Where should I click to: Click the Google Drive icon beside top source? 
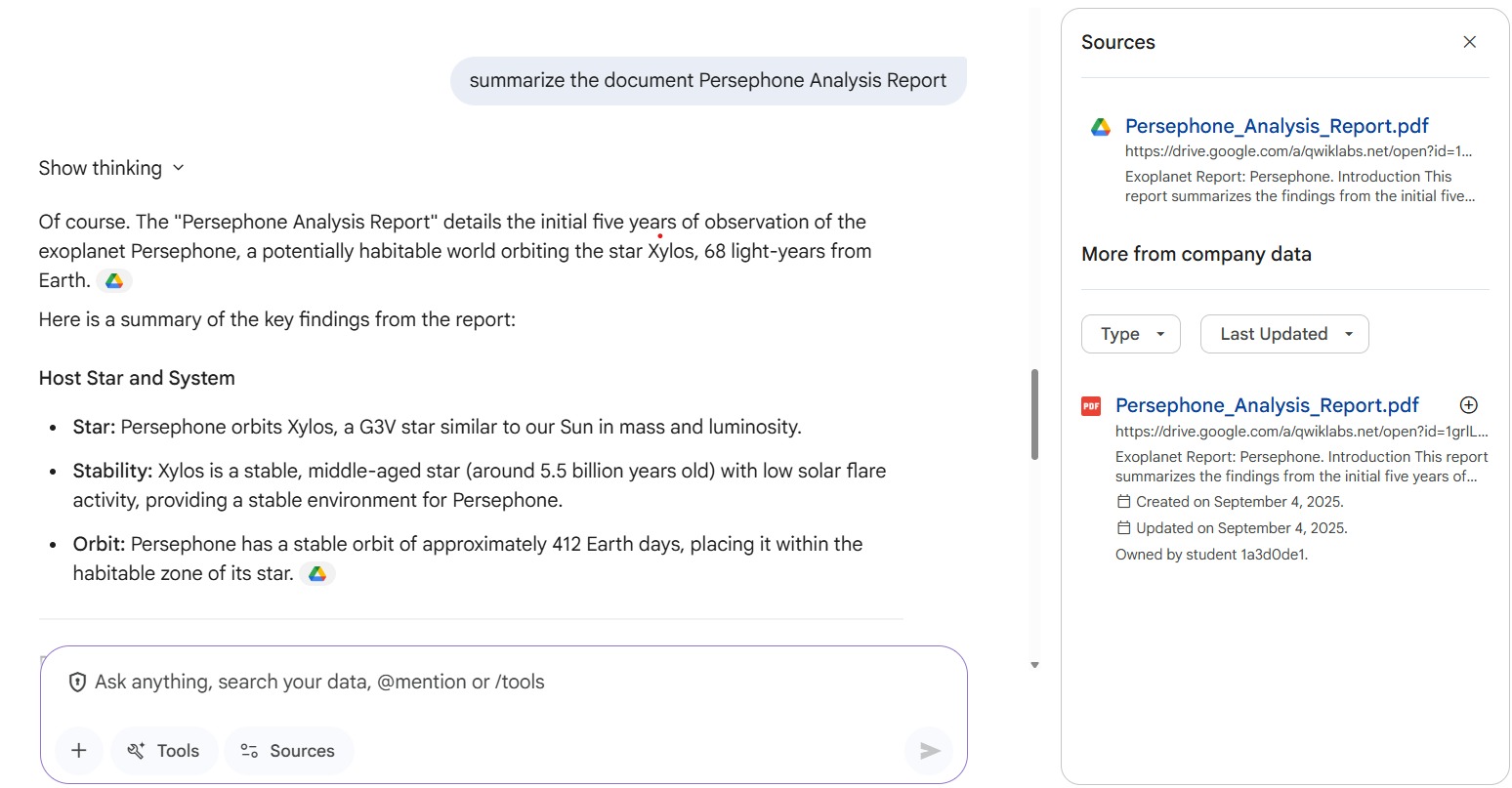(x=1101, y=127)
